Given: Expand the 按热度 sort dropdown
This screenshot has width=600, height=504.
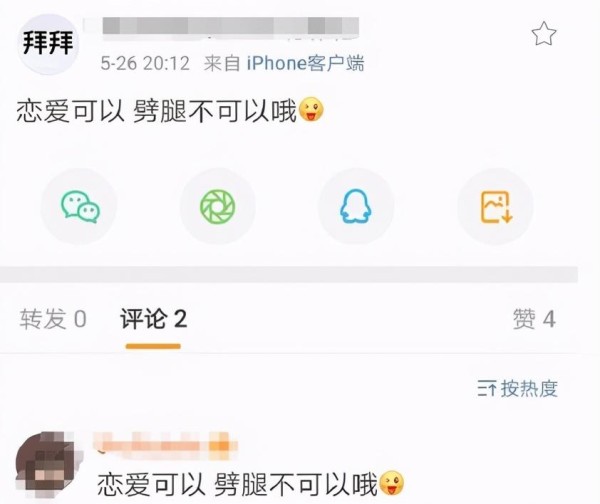Looking at the screenshot, I should 517,389.
